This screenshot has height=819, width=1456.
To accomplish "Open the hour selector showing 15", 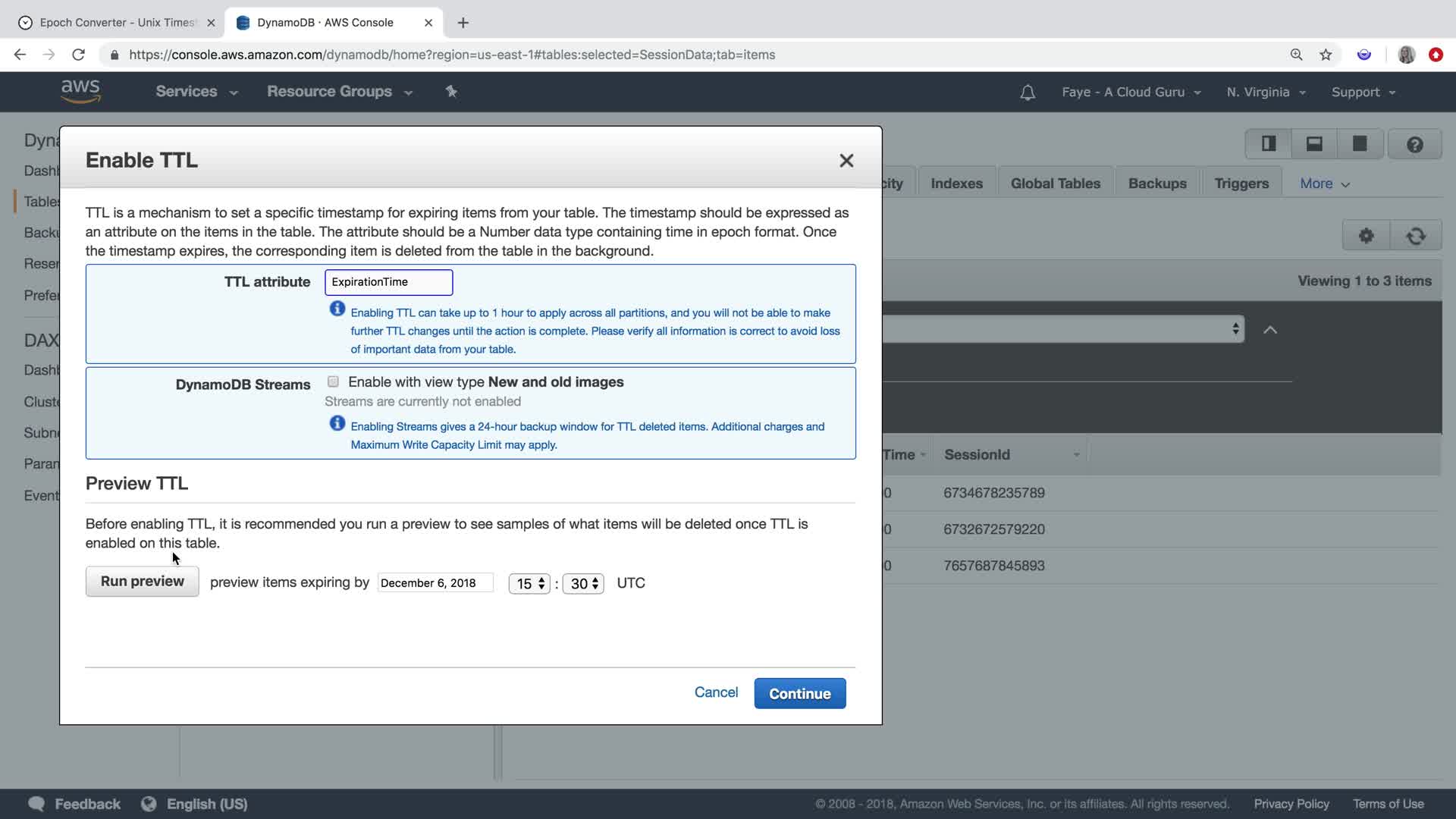I will (529, 583).
